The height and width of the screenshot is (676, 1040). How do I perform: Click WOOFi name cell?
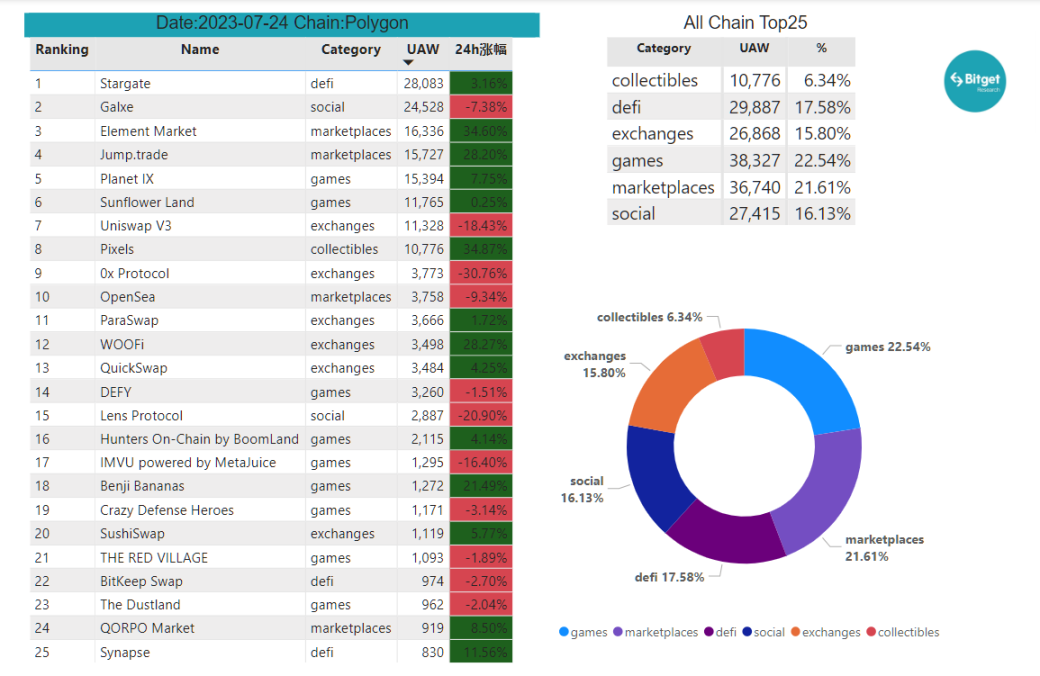tap(122, 344)
